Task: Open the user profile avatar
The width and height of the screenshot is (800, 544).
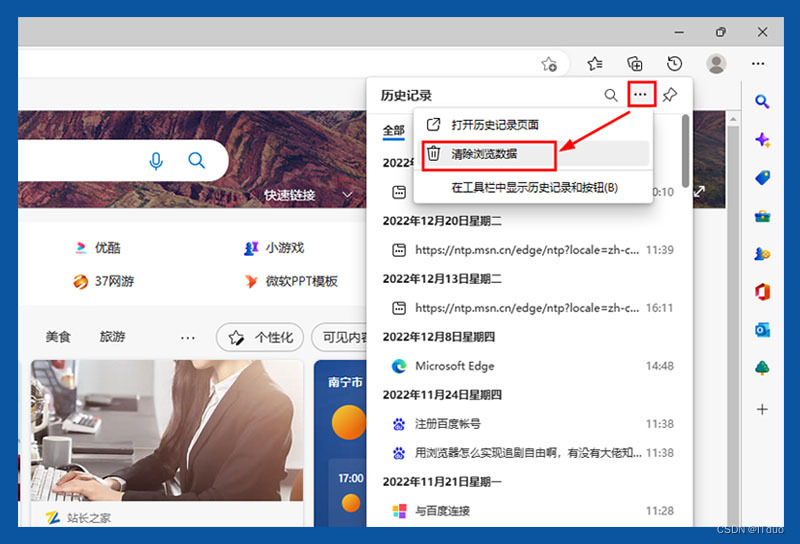Action: pos(716,64)
